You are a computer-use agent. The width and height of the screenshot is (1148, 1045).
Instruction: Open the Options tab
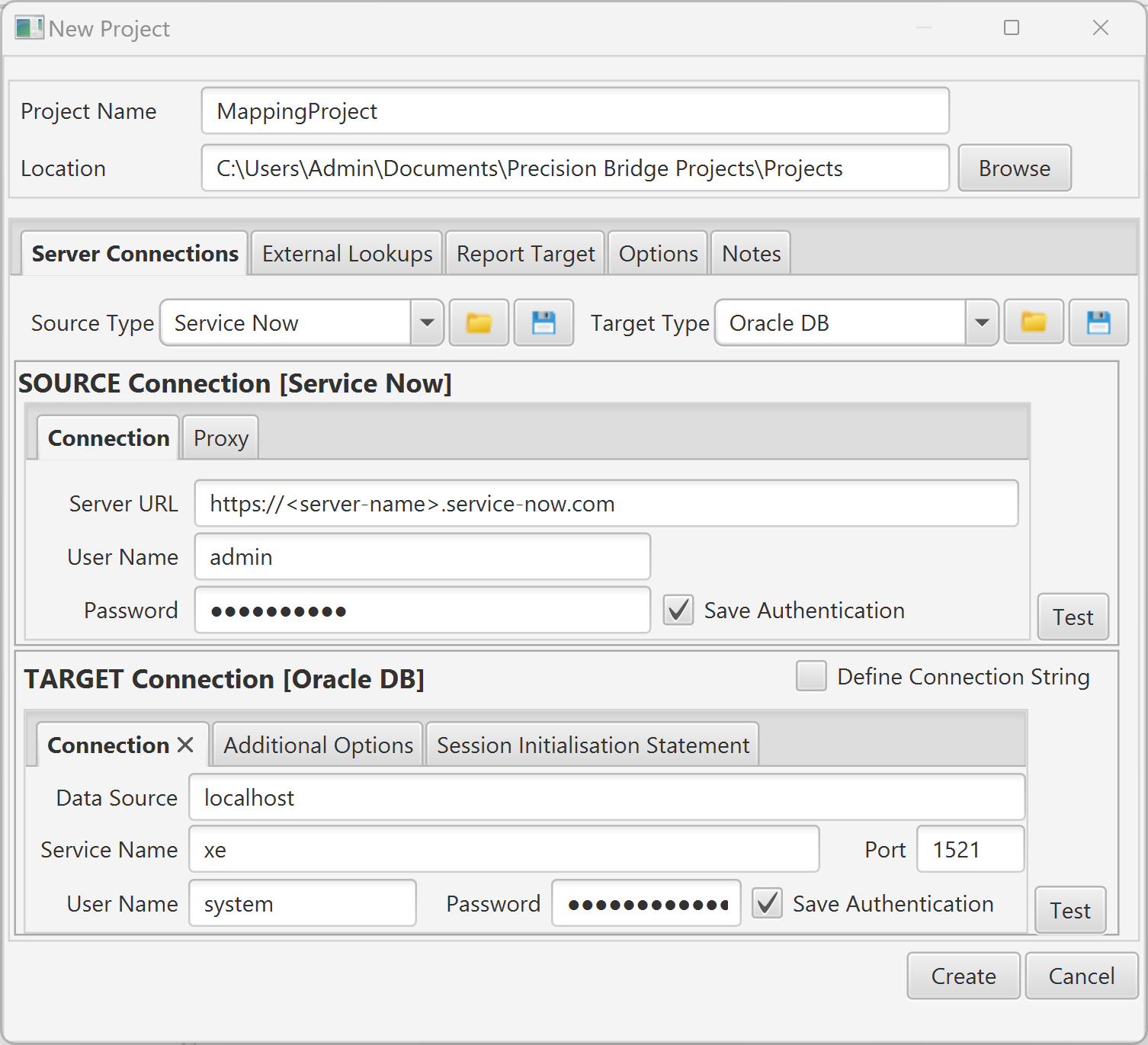[x=659, y=254]
